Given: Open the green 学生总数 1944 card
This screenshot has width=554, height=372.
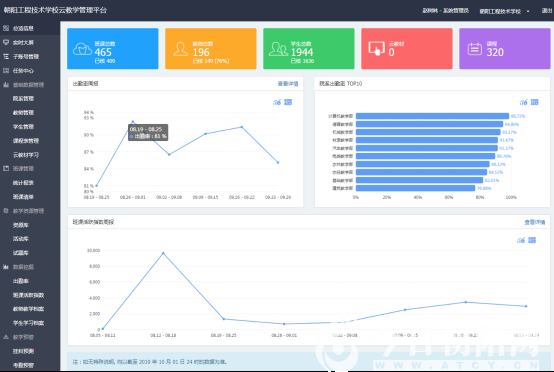Looking at the screenshot, I should tap(309, 48).
